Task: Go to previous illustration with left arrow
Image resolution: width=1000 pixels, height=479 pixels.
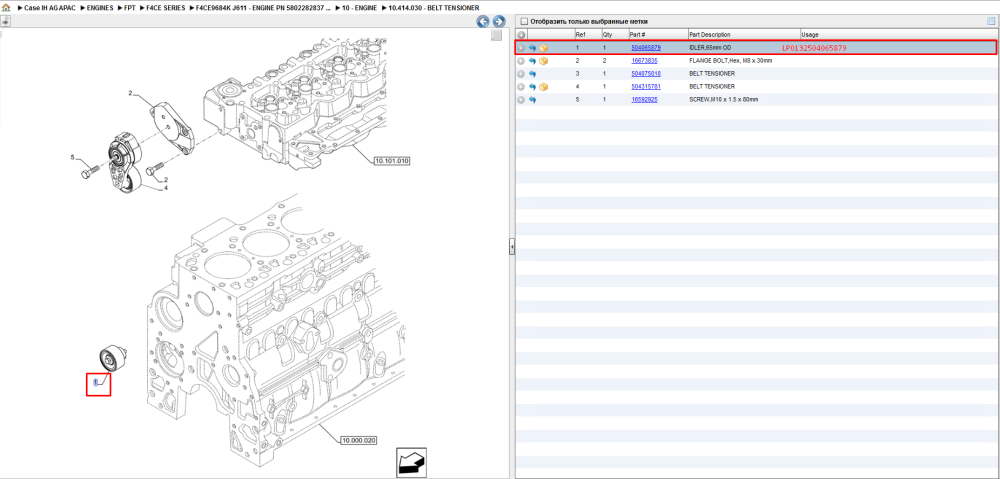Action: (x=483, y=22)
